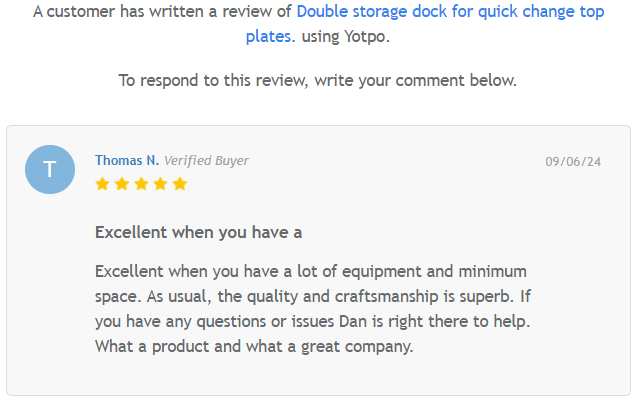Click the "To respond to this review" instruction
This screenshot has height=401, width=638.
point(317,80)
